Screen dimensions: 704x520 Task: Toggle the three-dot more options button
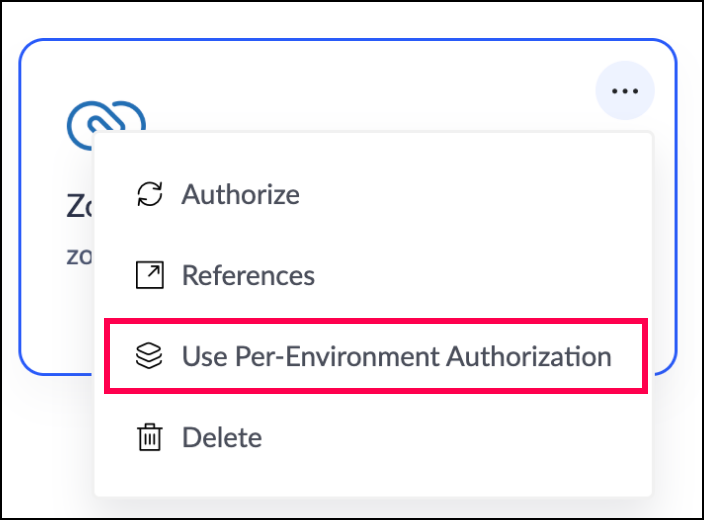pyautogui.click(x=625, y=91)
